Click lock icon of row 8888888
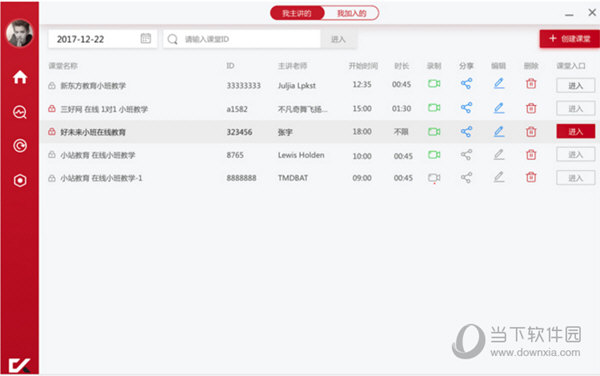 [x=52, y=178]
